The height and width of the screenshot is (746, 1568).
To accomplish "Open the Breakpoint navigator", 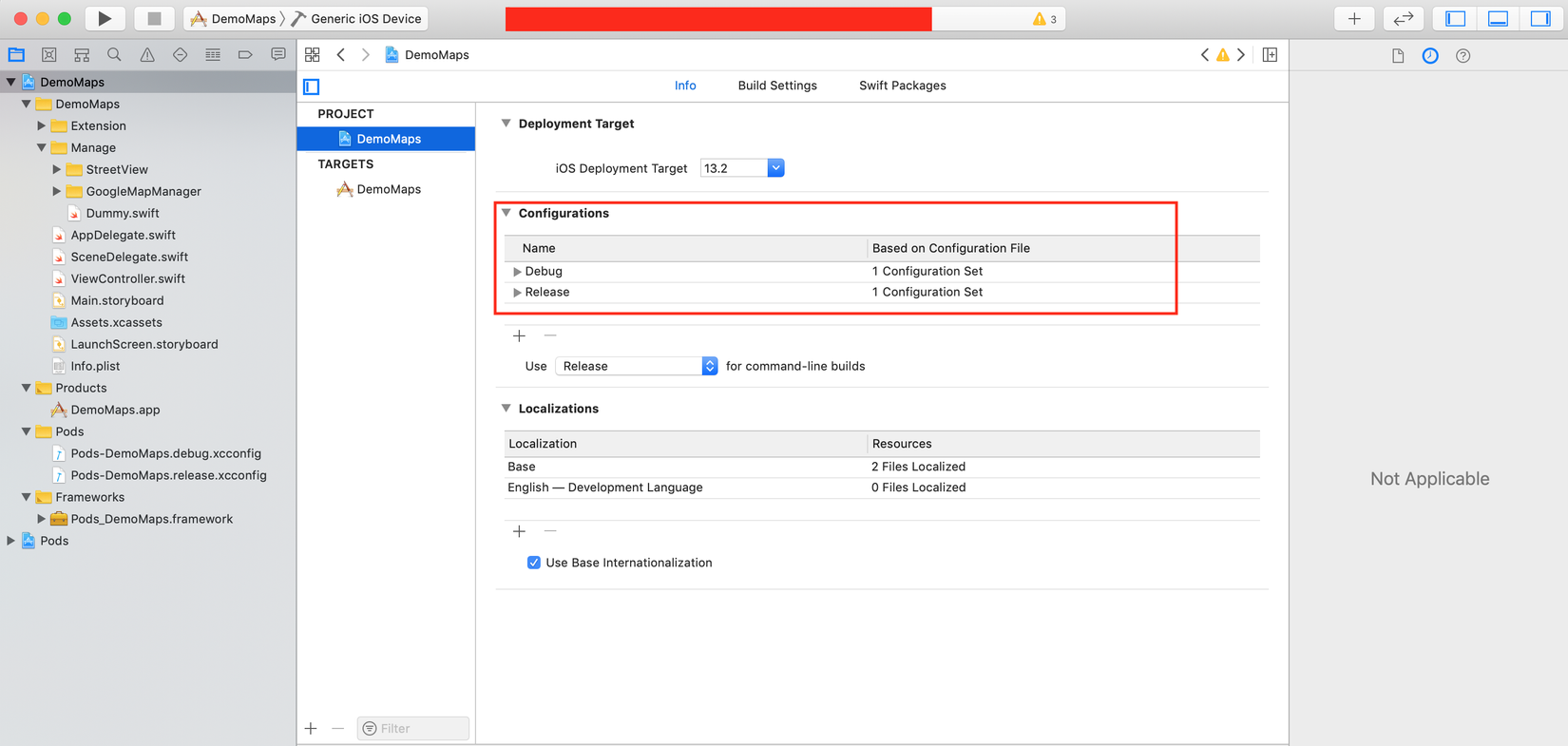I will point(245,55).
